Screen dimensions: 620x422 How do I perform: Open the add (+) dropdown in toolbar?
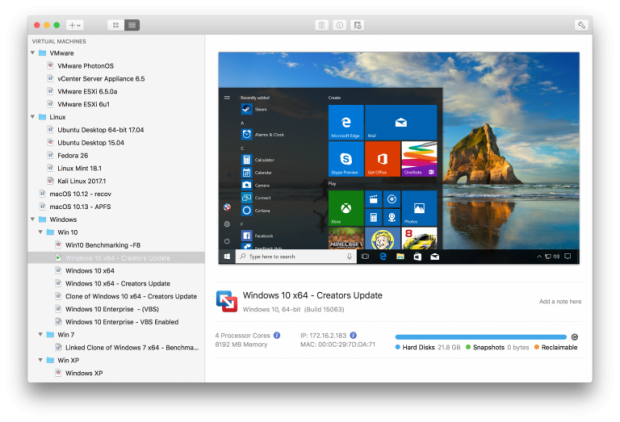74,25
